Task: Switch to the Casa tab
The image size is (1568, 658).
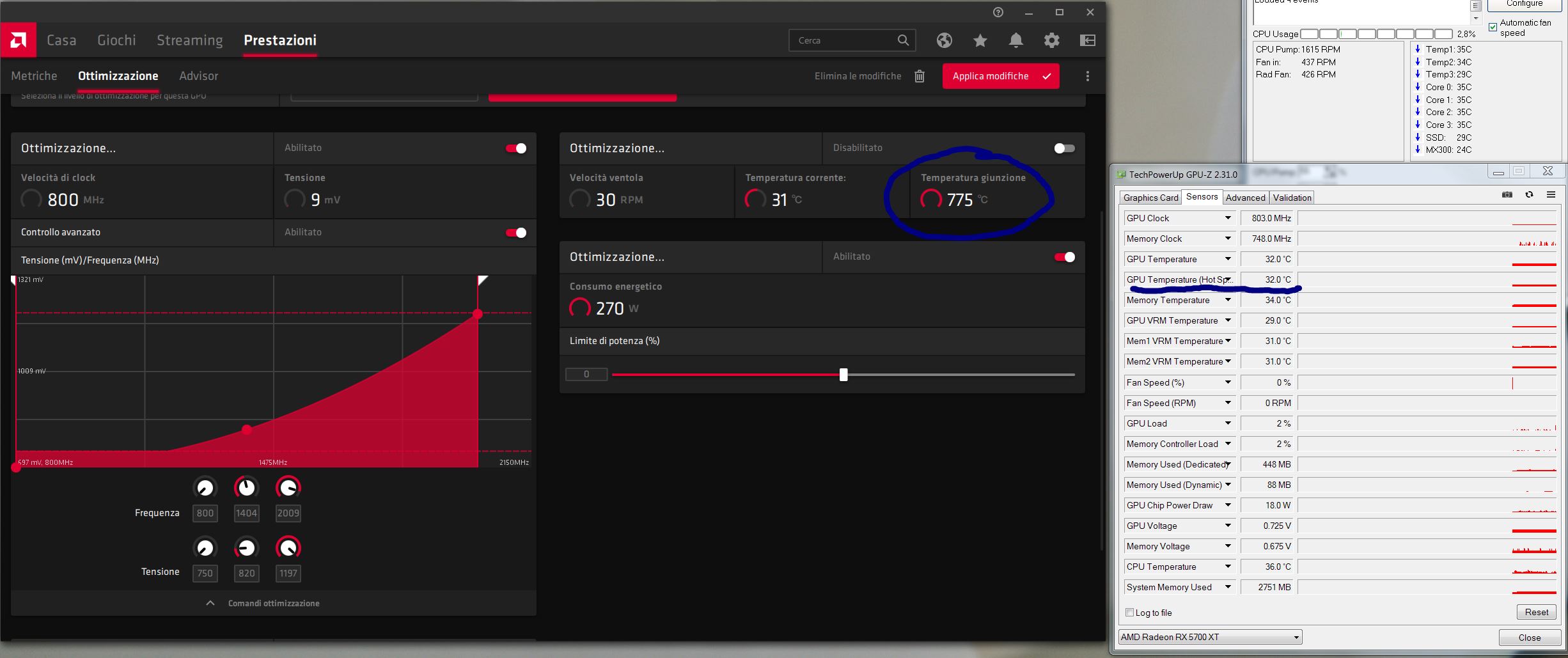Action: (61, 40)
